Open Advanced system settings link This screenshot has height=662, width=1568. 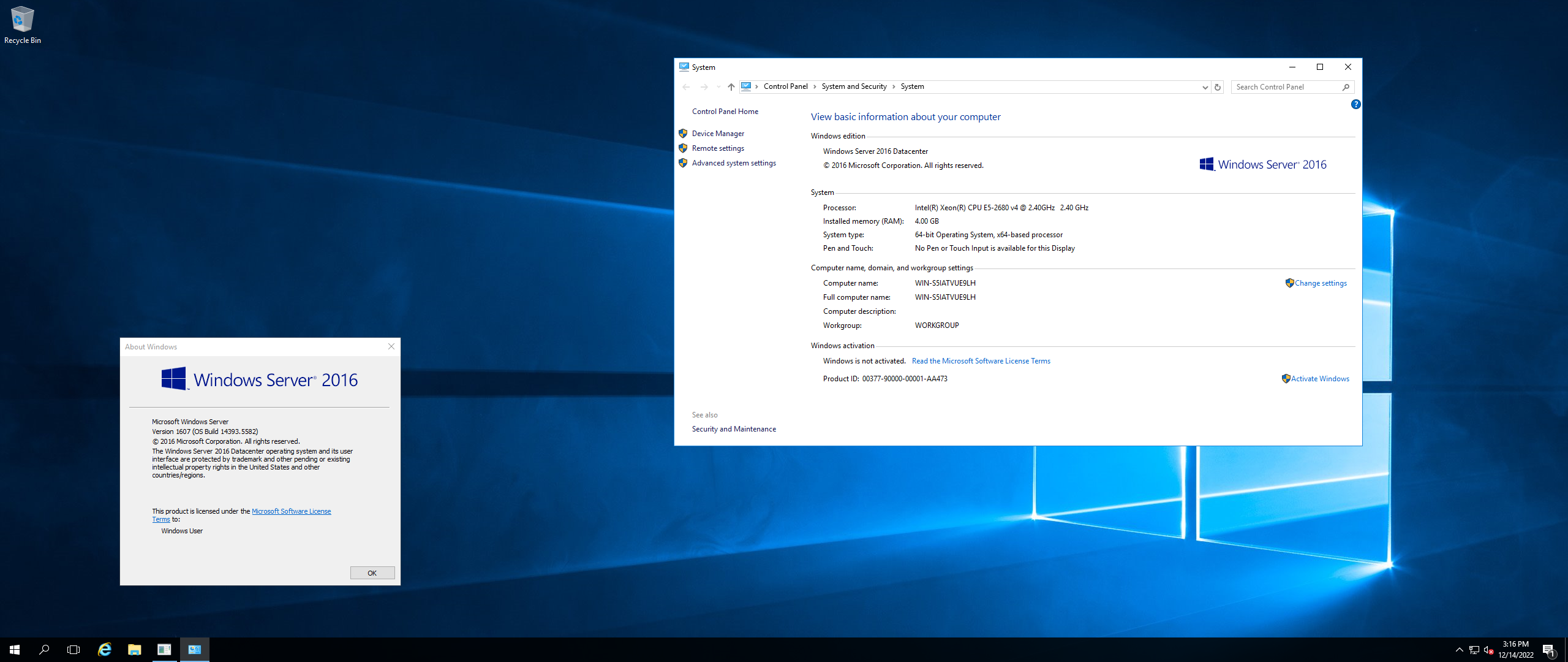[x=734, y=163]
